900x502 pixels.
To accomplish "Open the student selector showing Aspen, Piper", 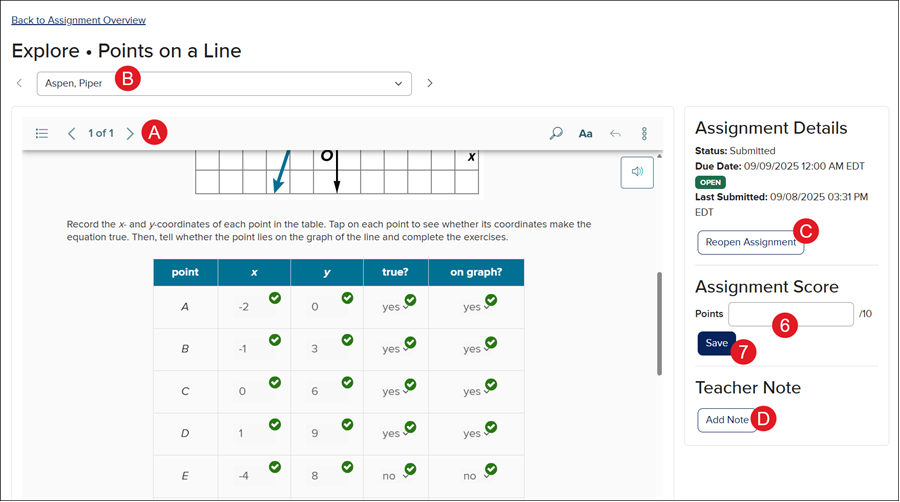I will [x=224, y=83].
